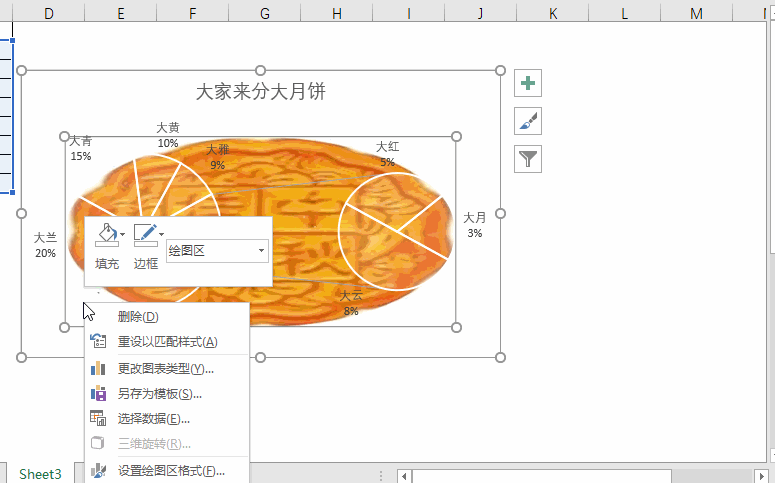Open the Chart Filters funnel button
Viewport: 775px width, 483px height.
click(528, 159)
